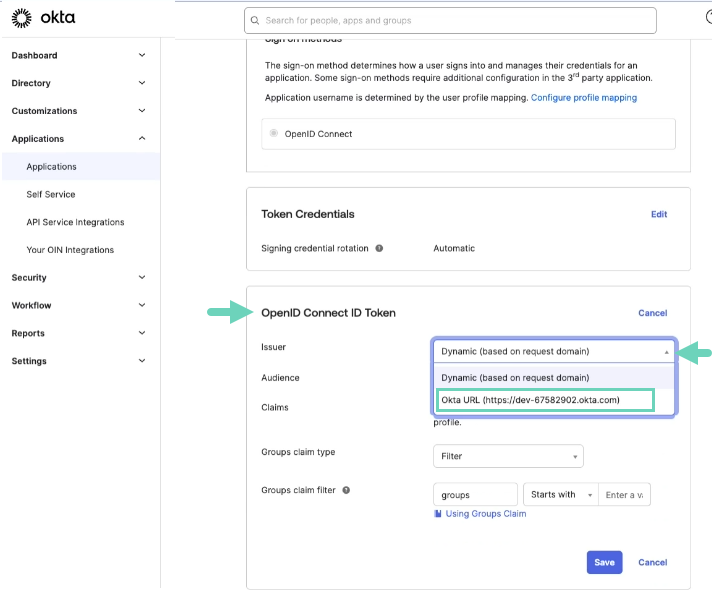Expand the Dashboard sidebar section
712x590 pixels.
tap(142, 56)
